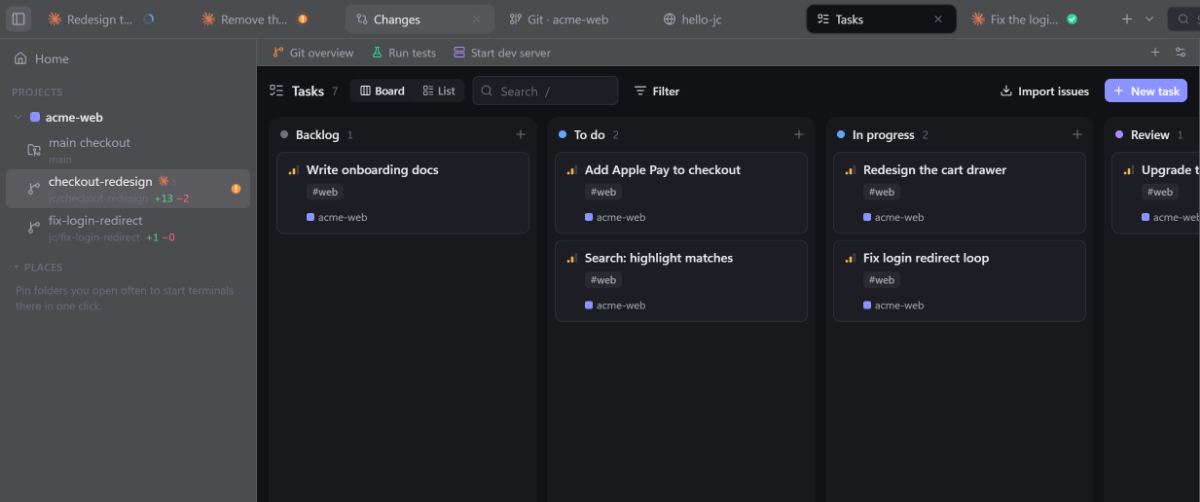
Task: Click the Git overview branch icon
Action: click(x=279, y=53)
